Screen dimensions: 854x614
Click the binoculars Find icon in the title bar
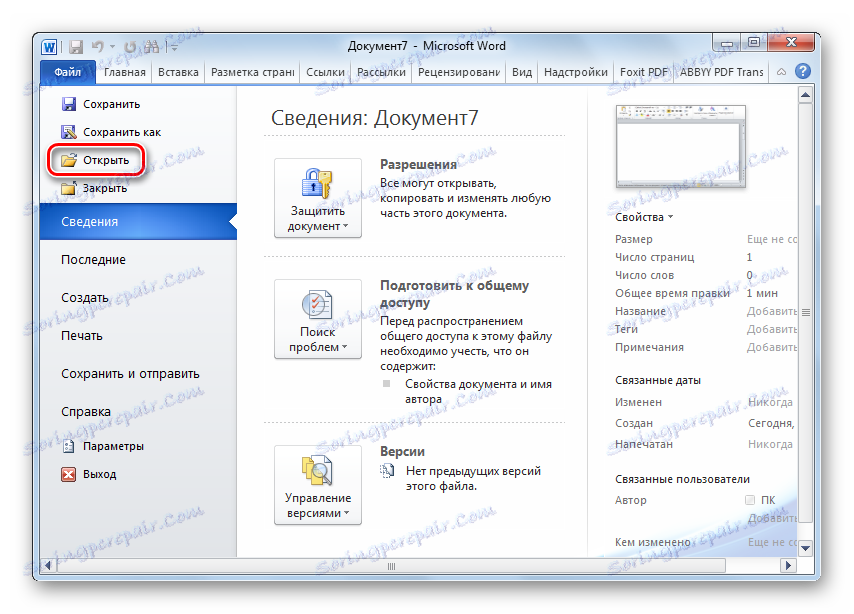coord(151,47)
